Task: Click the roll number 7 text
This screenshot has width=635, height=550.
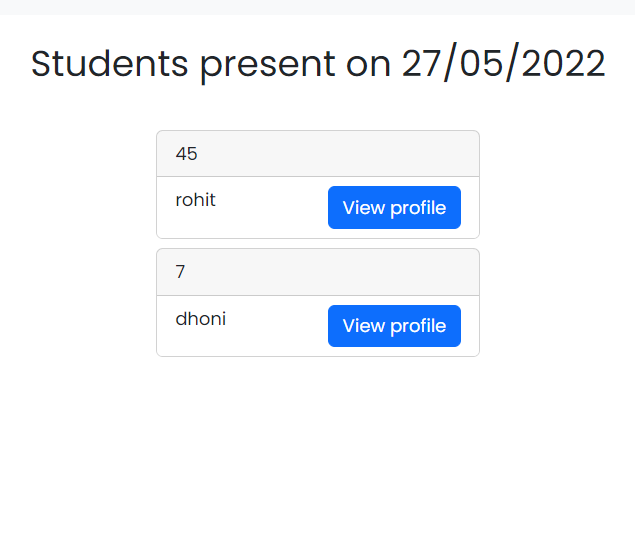Action: point(181,272)
